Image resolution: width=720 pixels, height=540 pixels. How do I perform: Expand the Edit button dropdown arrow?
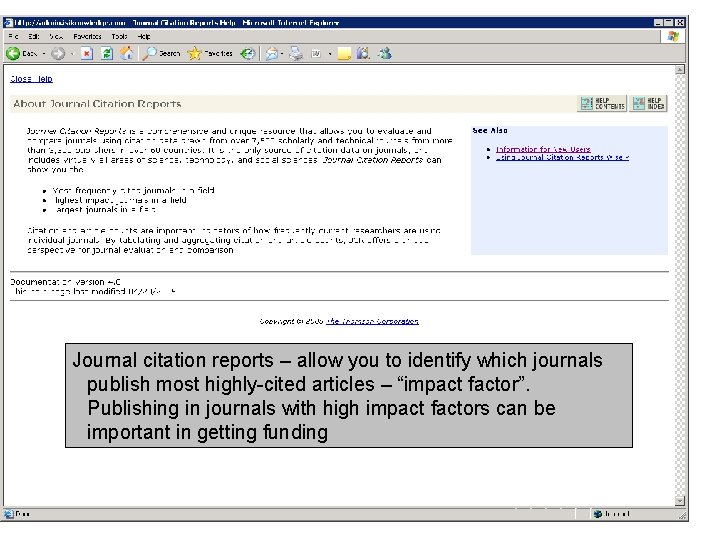tap(330, 54)
